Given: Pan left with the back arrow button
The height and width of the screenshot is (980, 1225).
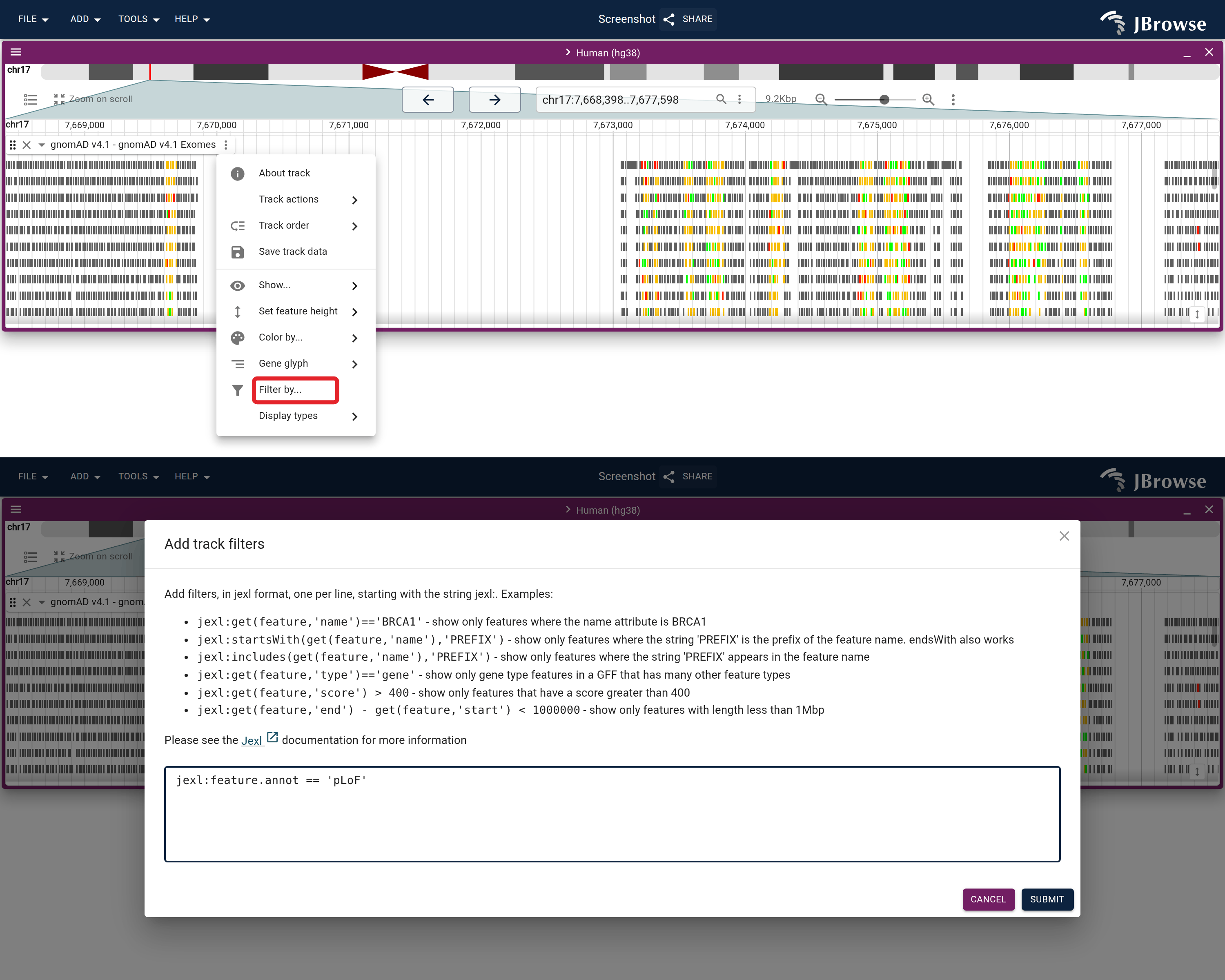Looking at the screenshot, I should 428,99.
